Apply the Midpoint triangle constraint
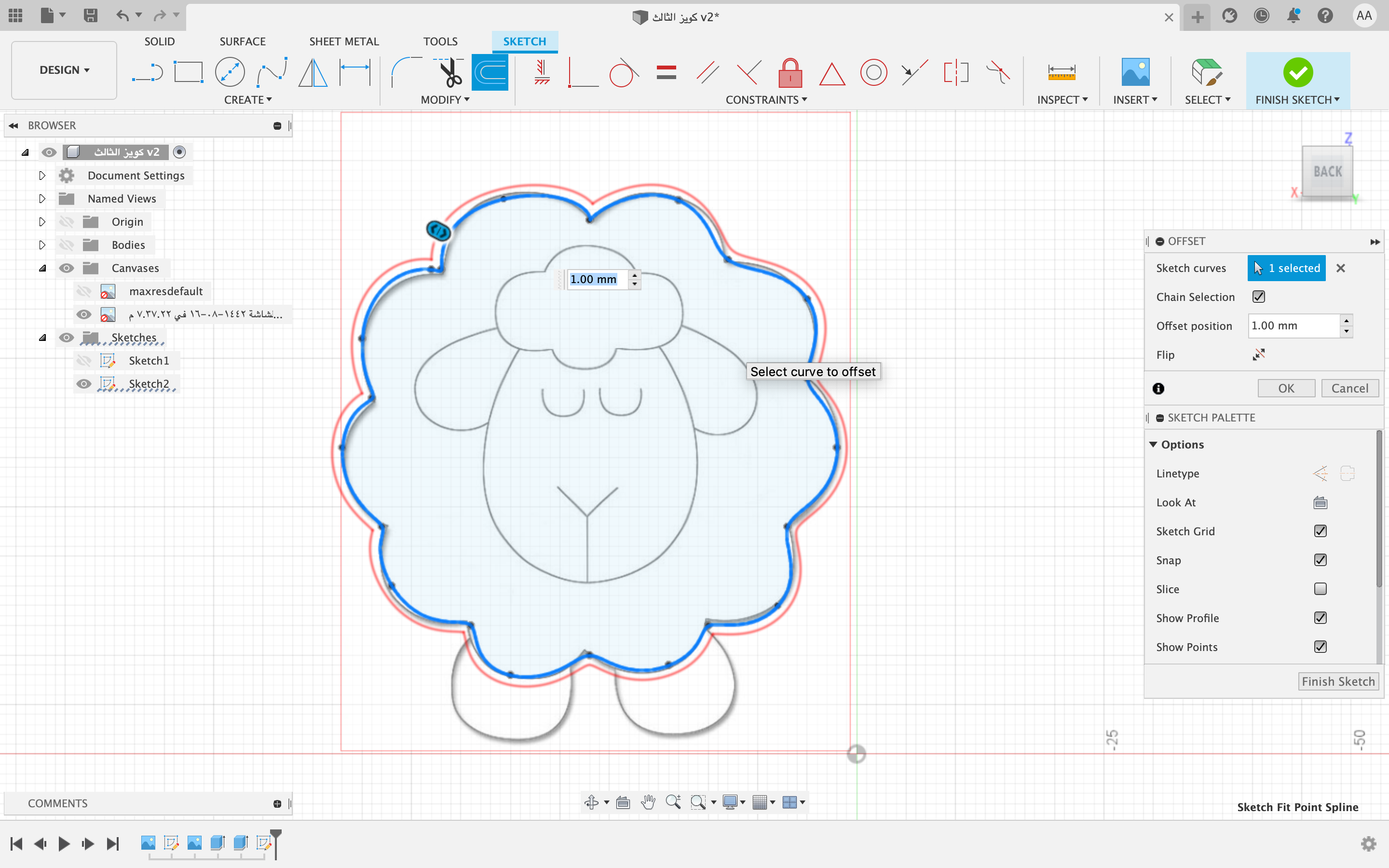This screenshot has width=1389, height=868. (x=831, y=74)
